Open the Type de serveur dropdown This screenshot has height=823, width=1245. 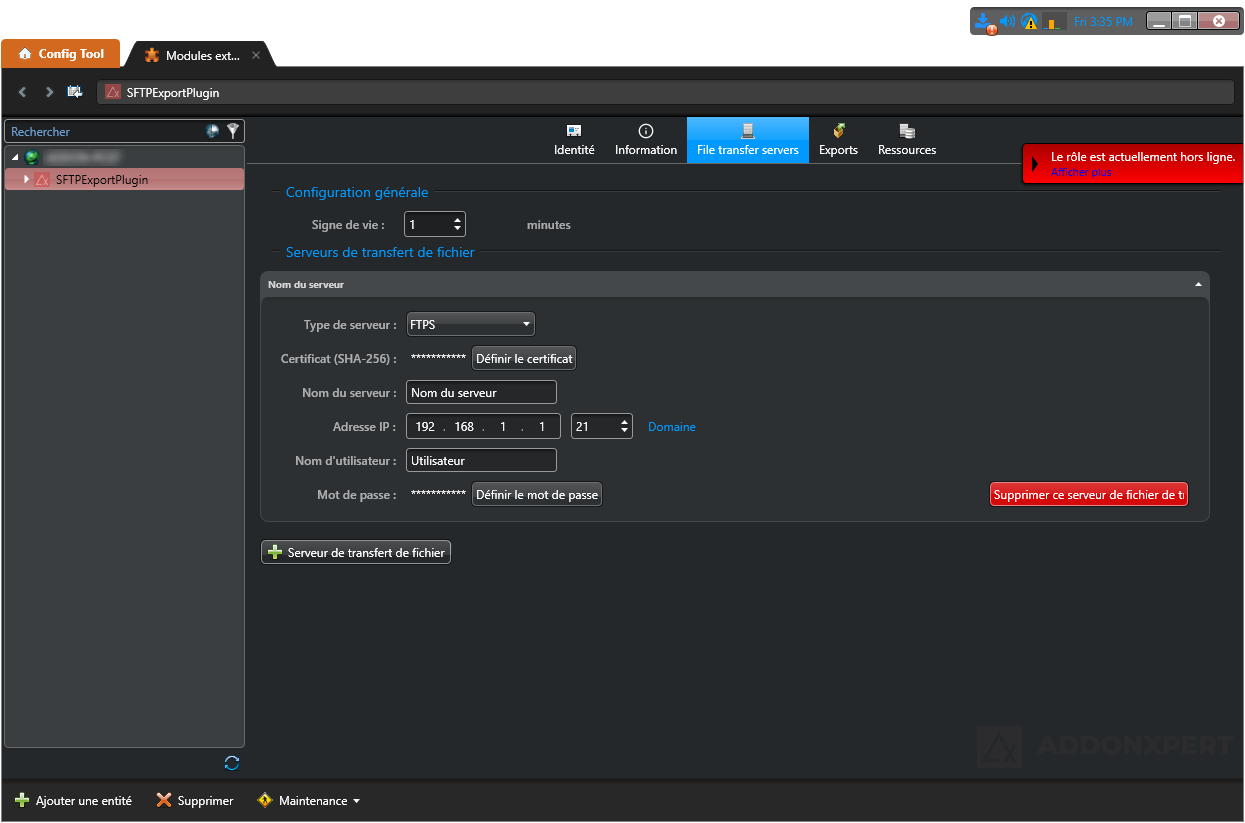471,325
